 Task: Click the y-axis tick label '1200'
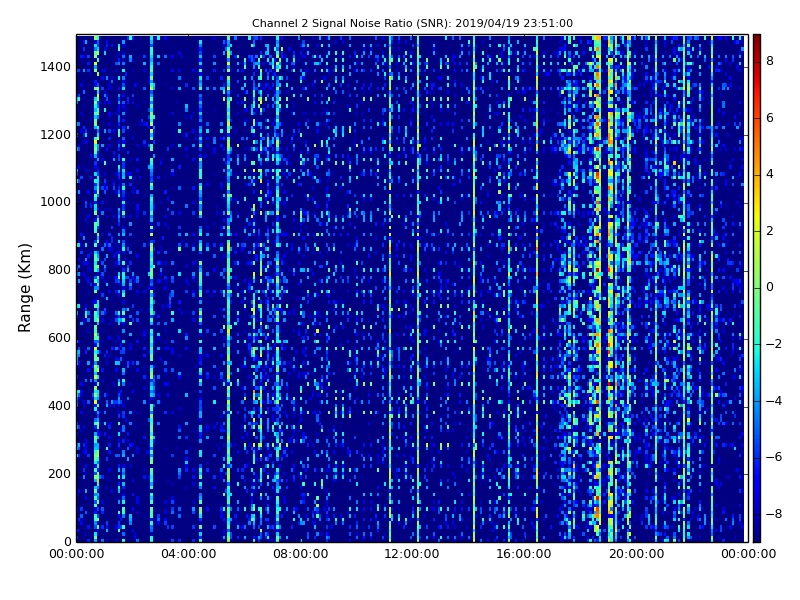tap(56, 135)
